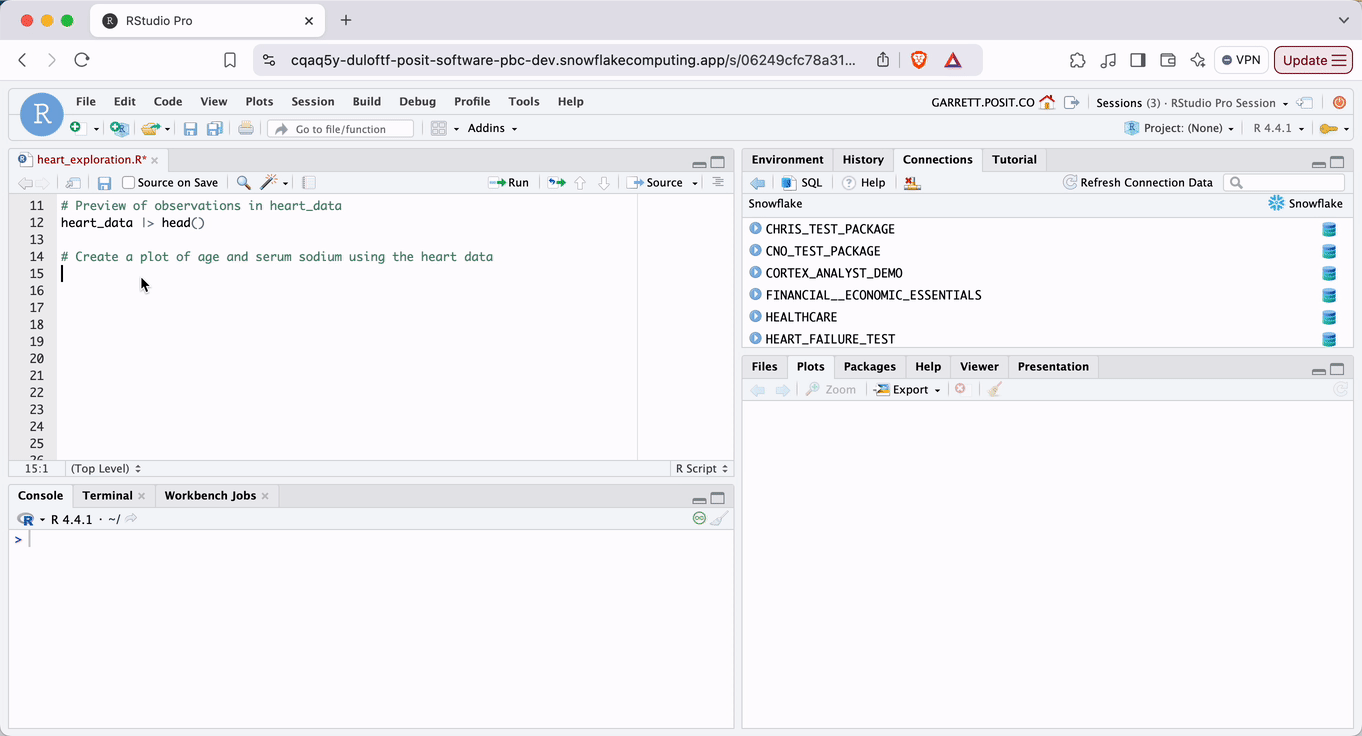Open the Addins dropdown menu
This screenshot has height=736, width=1362.
click(492, 128)
